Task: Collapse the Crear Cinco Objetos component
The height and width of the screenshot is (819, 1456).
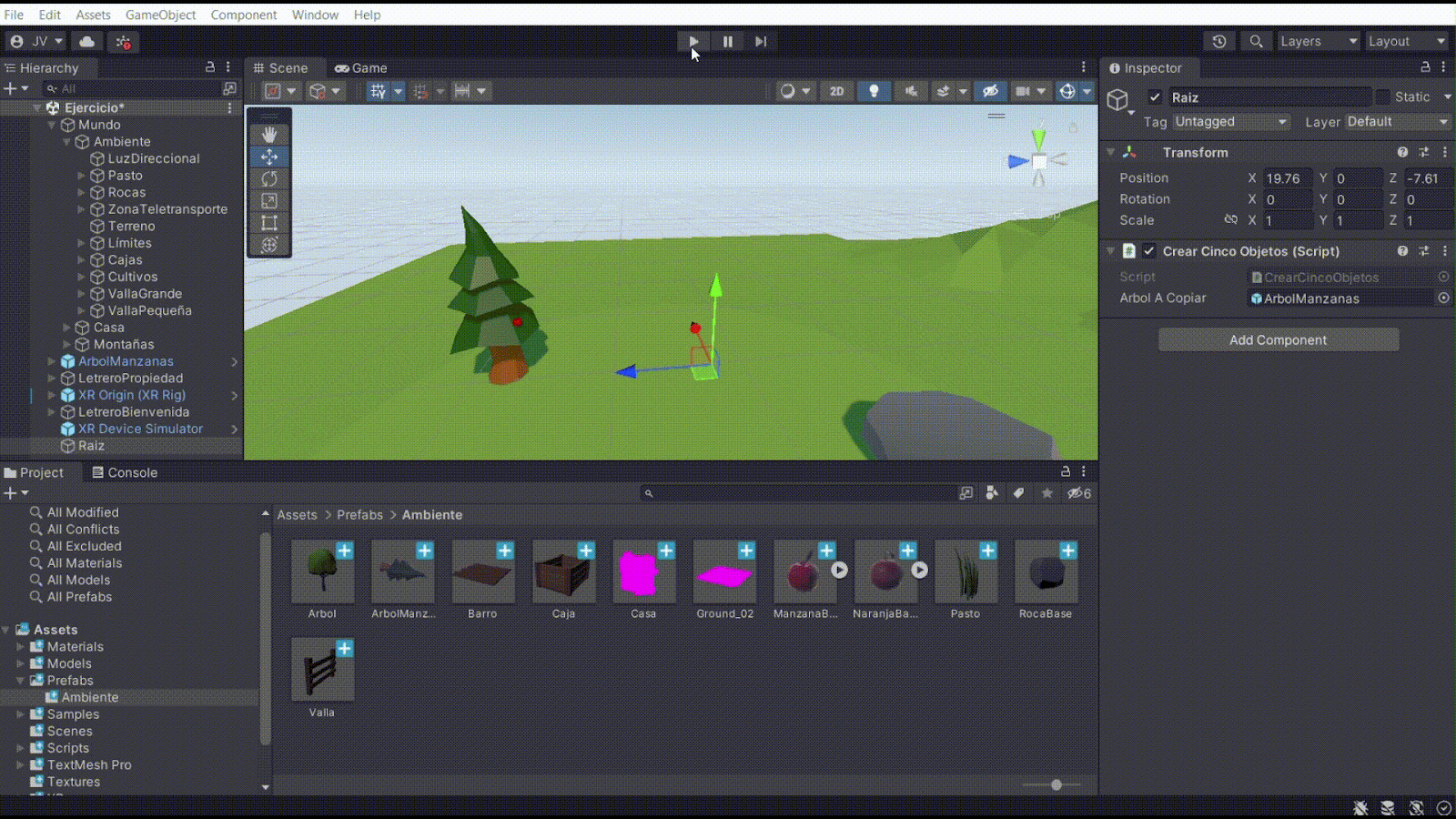Action: [x=1111, y=251]
